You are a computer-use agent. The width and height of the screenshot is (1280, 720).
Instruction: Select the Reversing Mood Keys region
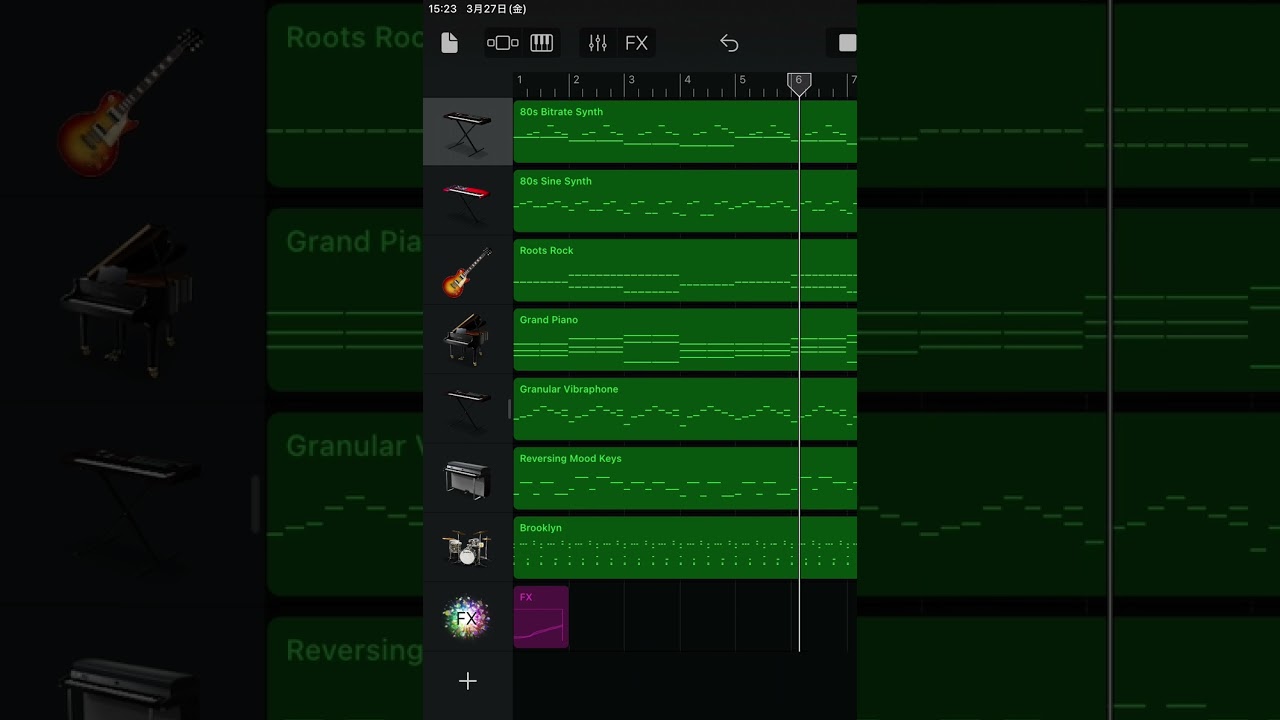(x=685, y=478)
